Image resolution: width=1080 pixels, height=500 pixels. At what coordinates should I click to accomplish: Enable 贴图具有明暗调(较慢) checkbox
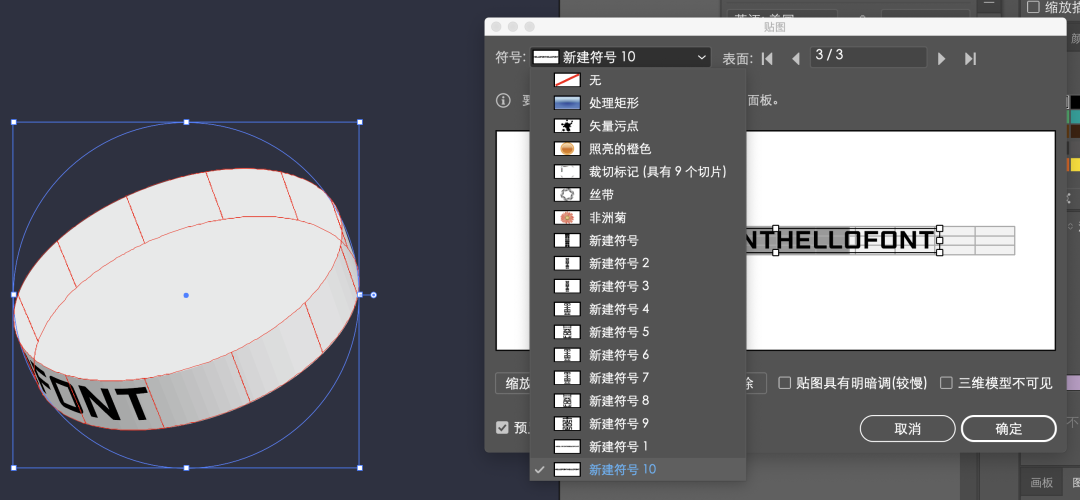point(785,382)
